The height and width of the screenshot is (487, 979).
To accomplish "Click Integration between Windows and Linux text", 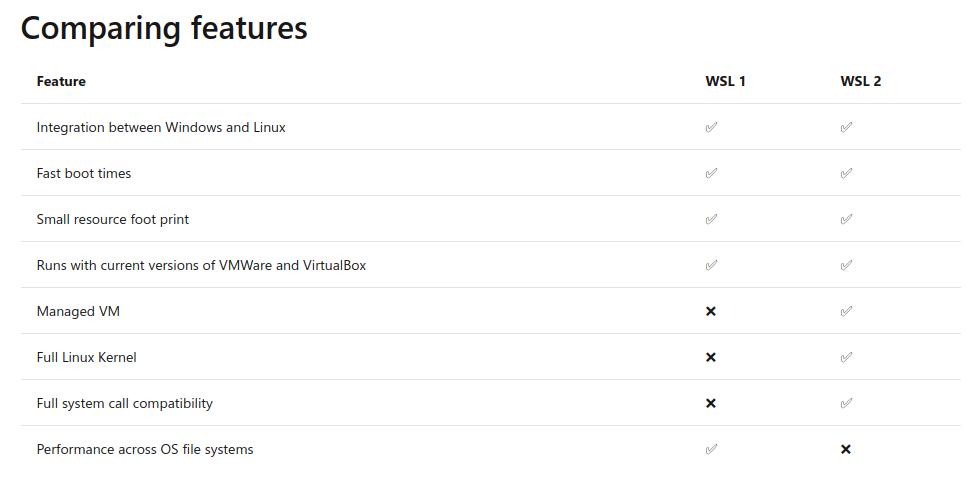I will pyautogui.click(x=161, y=127).
